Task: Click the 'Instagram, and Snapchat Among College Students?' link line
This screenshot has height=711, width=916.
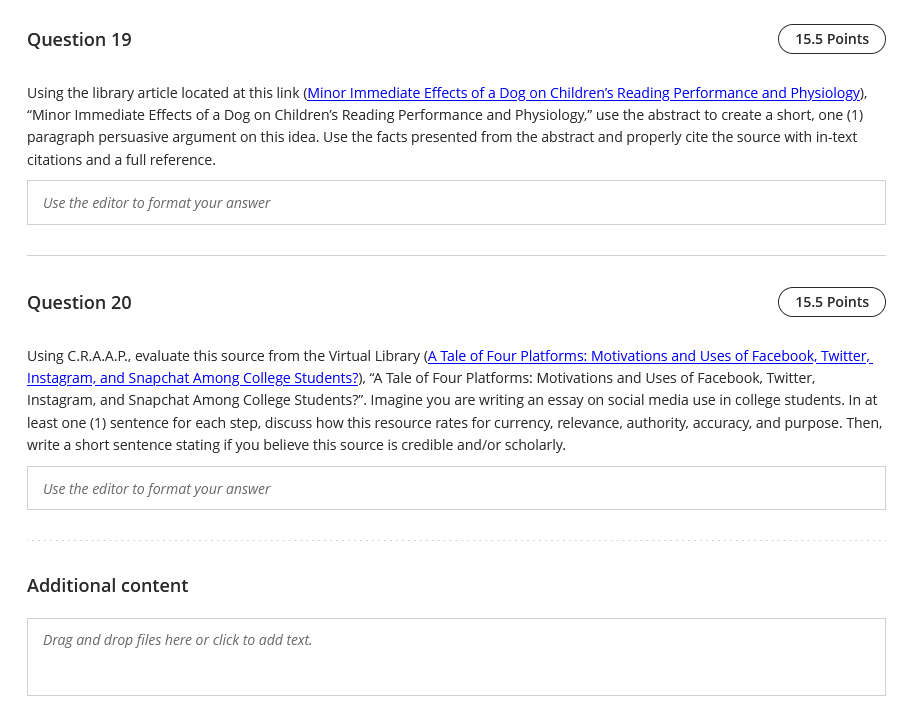Action: coord(193,378)
